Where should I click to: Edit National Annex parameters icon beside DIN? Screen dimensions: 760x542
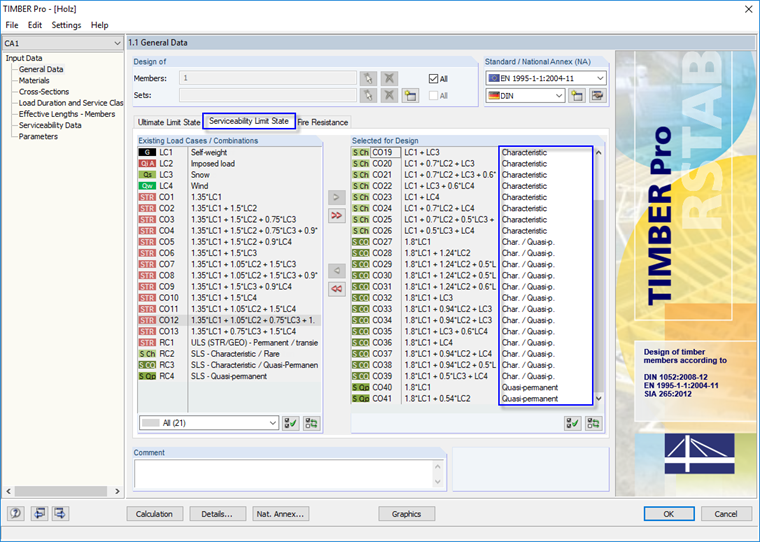point(598,96)
